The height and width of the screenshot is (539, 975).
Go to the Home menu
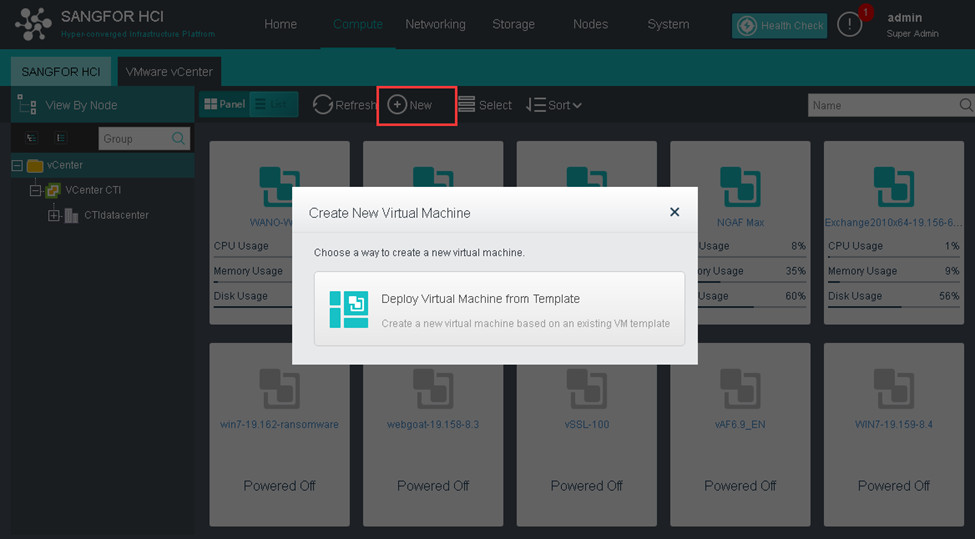coord(280,24)
